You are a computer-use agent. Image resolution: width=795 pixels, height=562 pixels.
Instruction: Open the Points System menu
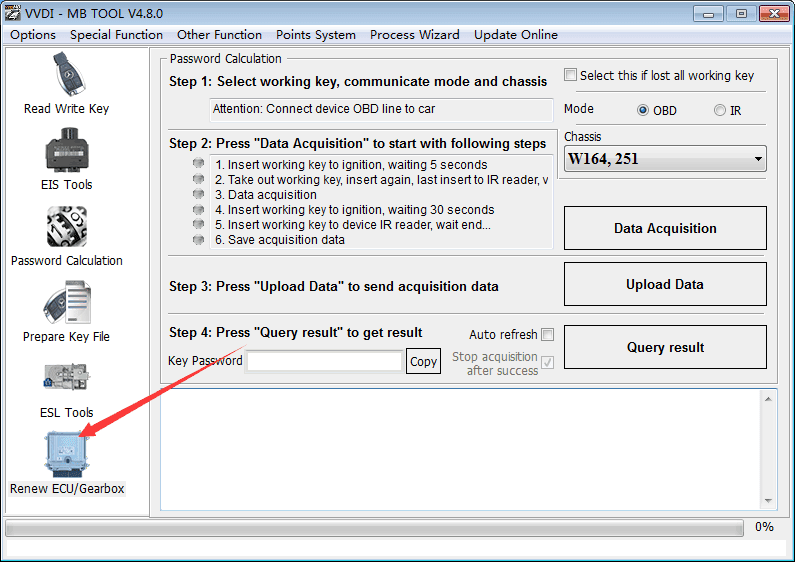click(316, 34)
